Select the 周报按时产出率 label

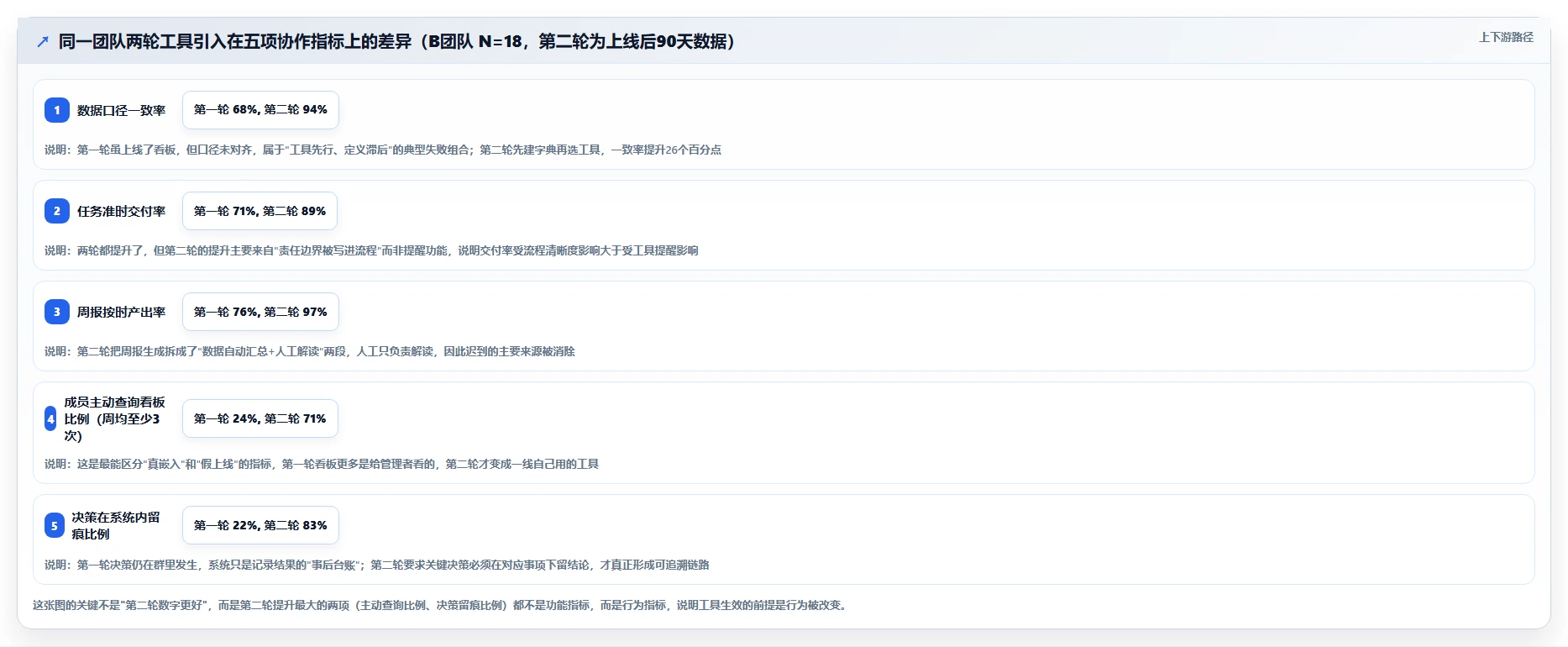[x=121, y=312]
